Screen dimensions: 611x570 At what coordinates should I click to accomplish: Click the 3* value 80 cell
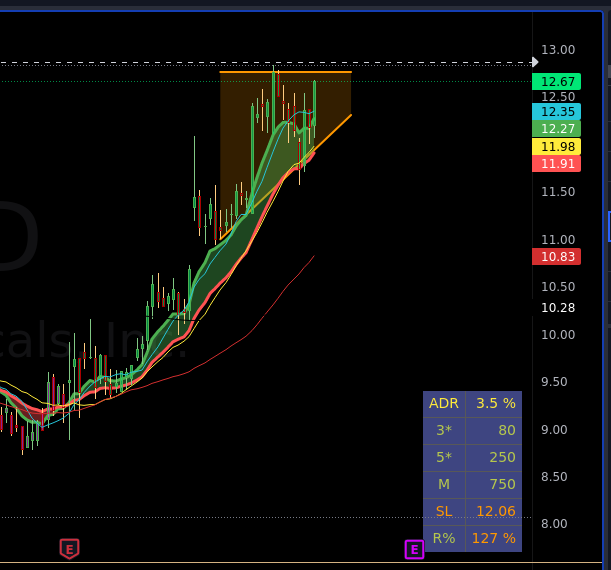pos(494,431)
